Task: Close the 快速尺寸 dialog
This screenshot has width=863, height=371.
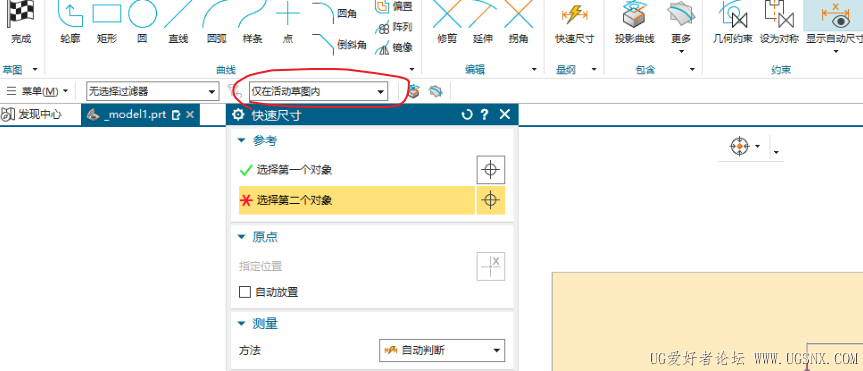Action: 505,114
